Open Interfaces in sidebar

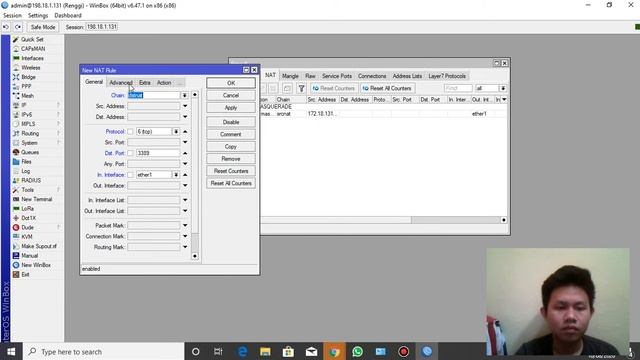point(32,58)
